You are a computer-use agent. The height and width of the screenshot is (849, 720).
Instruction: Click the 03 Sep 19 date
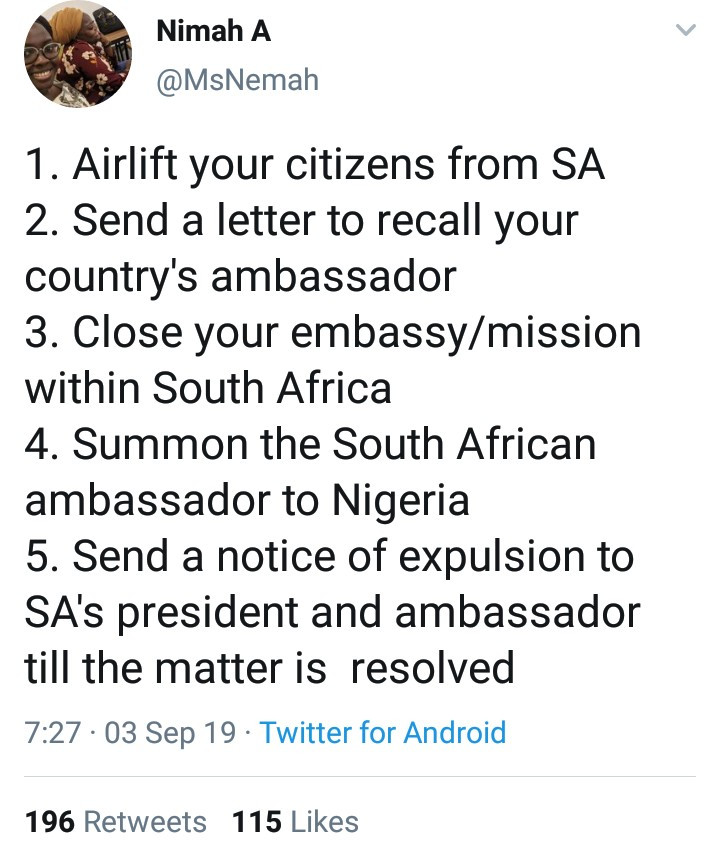[x=170, y=732]
